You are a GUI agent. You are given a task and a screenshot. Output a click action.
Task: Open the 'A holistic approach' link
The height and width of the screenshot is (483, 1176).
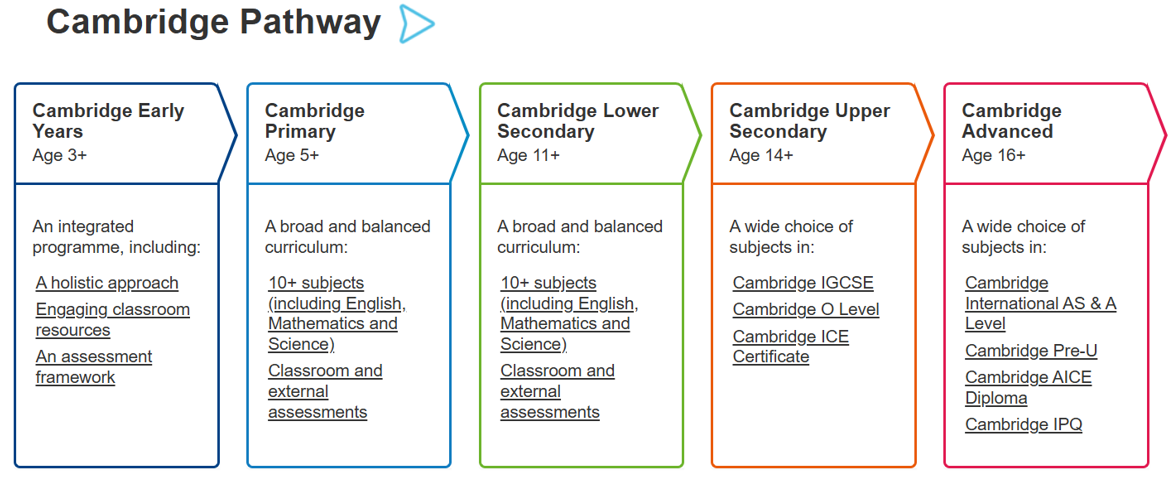(x=107, y=283)
